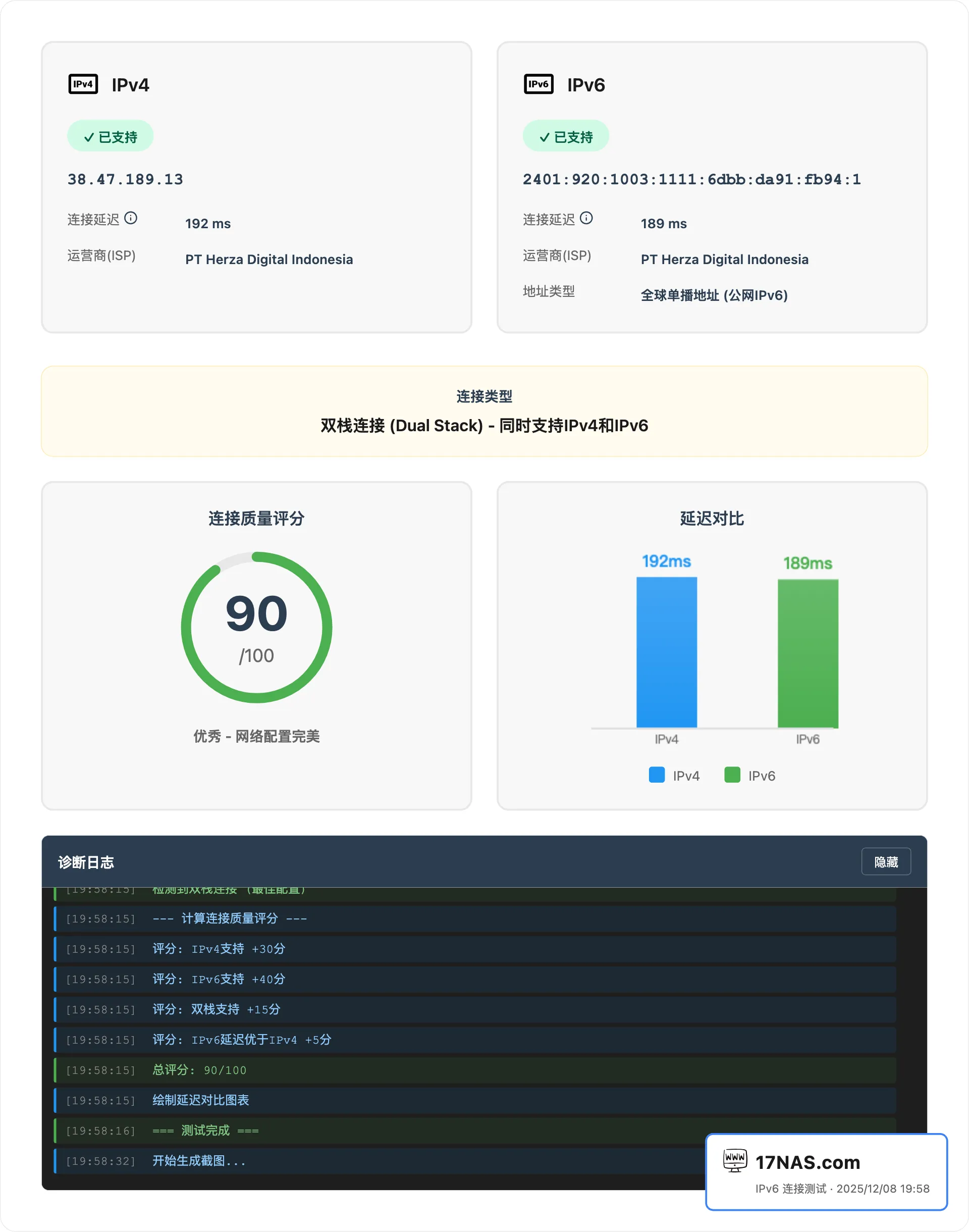Toggle IPv4 blue legend swatch

(657, 775)
